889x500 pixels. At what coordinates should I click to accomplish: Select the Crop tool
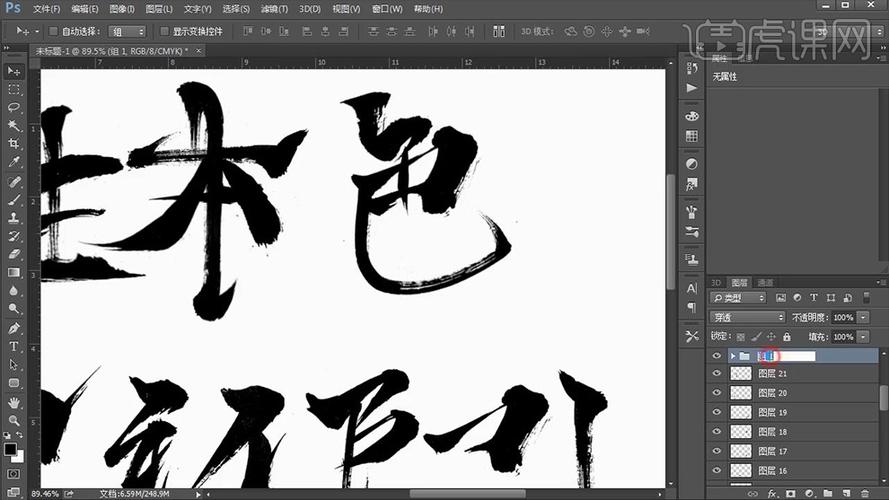[x=14, y=144]
